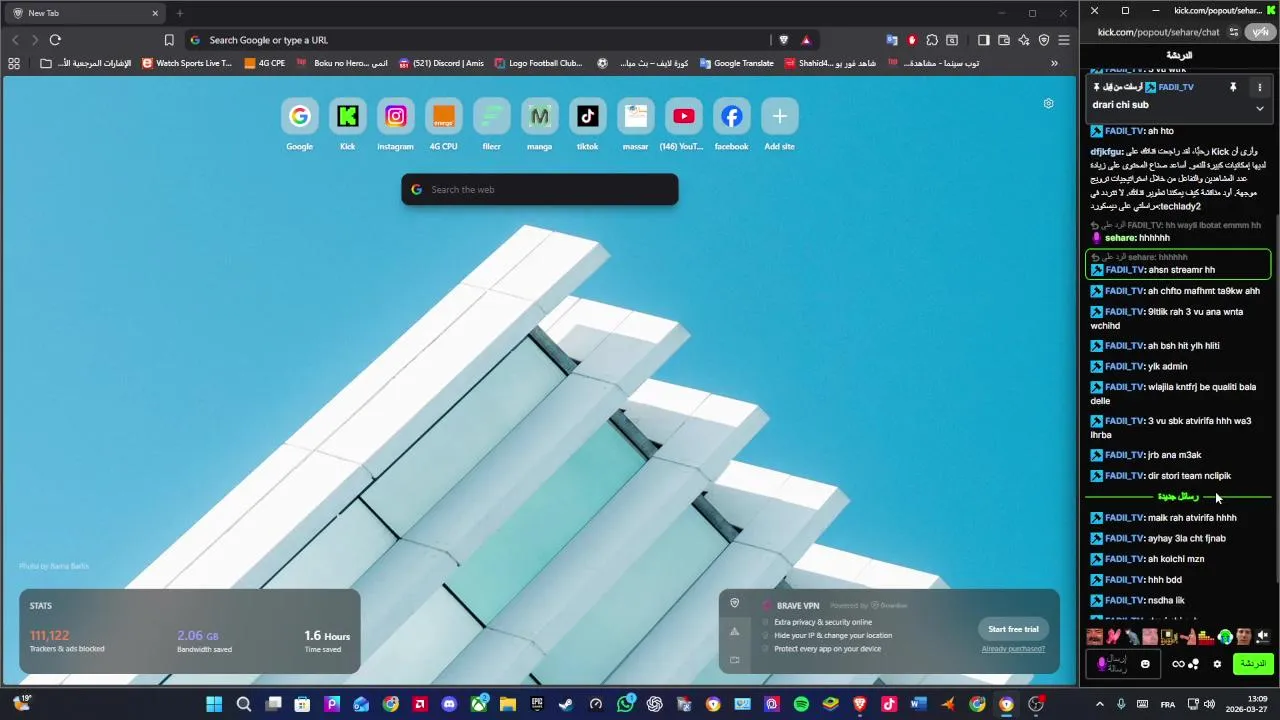
Task: Open the YouTube shortcut tile
Action: click(x=683, y=117)
